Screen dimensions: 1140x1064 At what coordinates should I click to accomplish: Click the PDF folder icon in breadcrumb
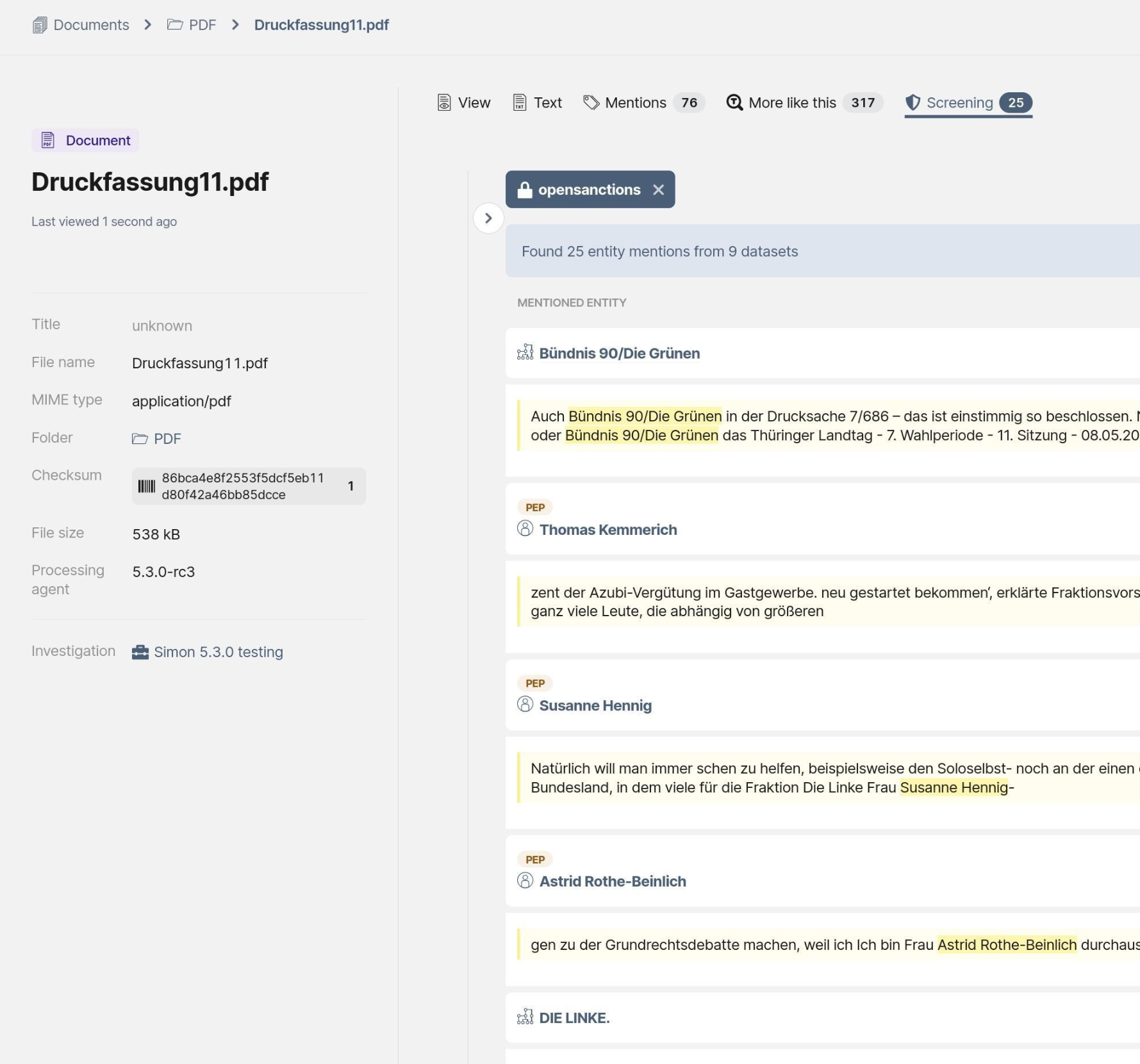click(175, 25)
